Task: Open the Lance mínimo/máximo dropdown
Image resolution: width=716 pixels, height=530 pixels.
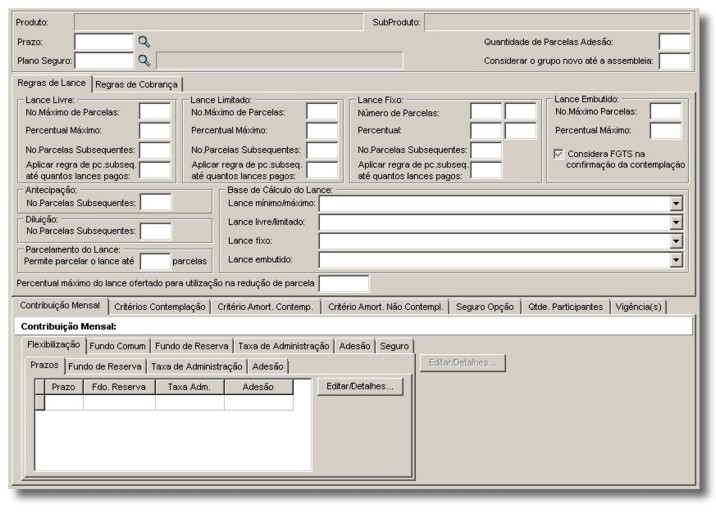Action: 676,204
